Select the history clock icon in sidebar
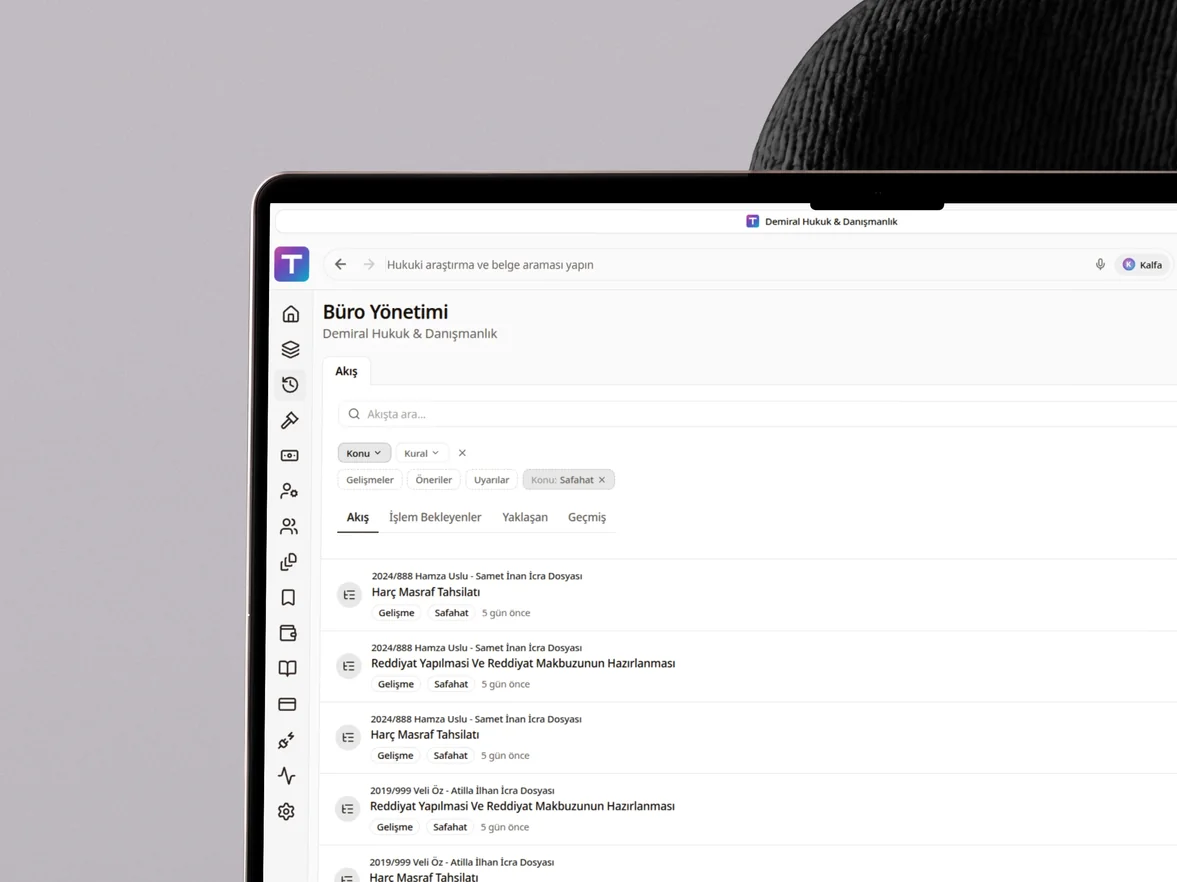 point(290,385)
